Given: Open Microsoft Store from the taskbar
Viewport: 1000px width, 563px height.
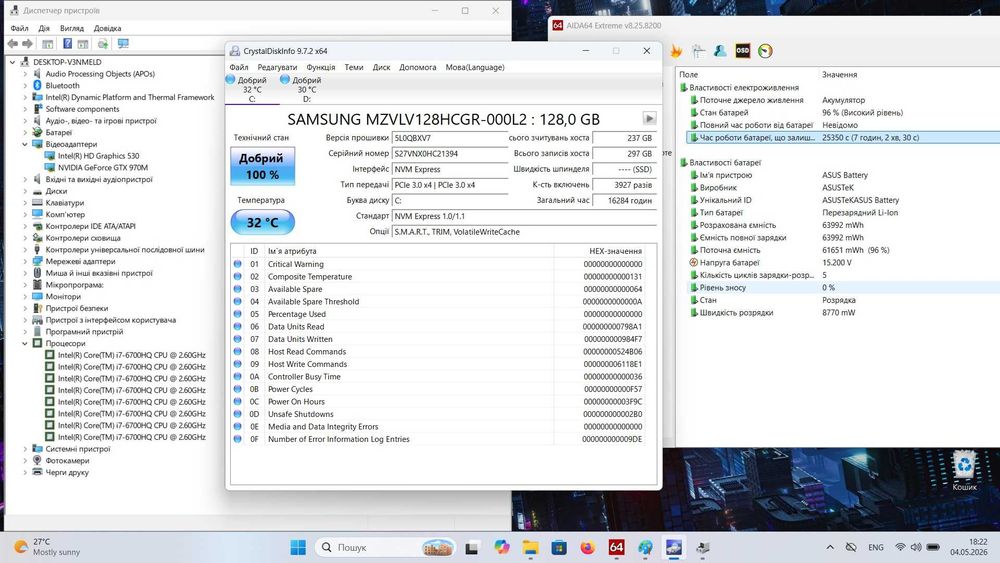Looking at the screenshot, I should click(559, 547).
